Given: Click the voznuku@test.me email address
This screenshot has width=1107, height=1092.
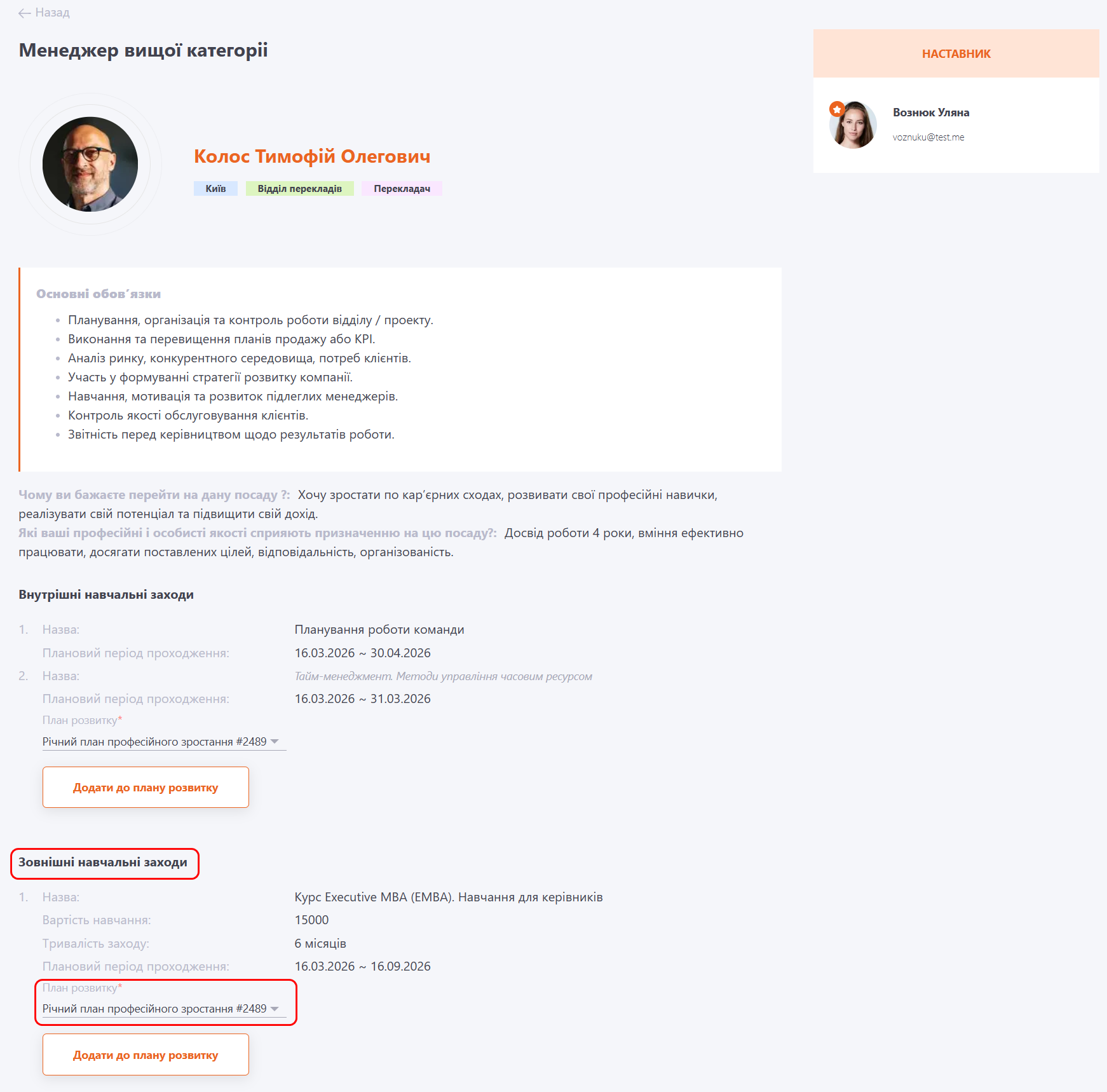Looking at the screenshot, I should click(928, 137).
